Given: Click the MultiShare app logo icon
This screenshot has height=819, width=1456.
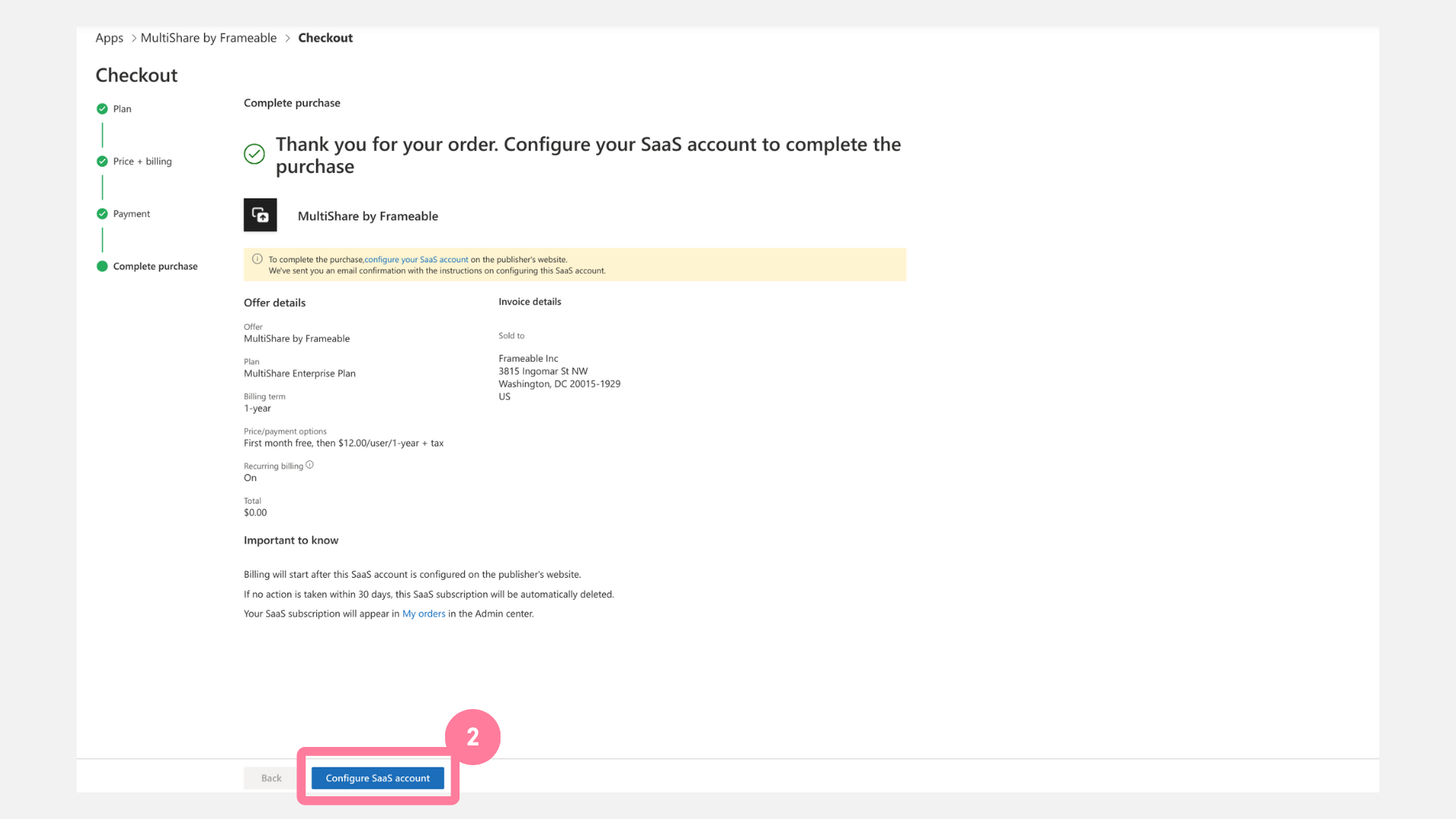Looking at the screenshot, I should [260, 215].
